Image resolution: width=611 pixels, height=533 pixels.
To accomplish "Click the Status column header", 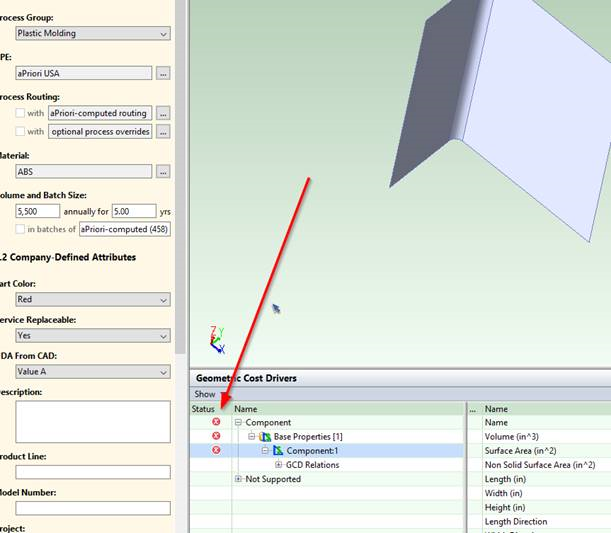I will coord(203,409).
